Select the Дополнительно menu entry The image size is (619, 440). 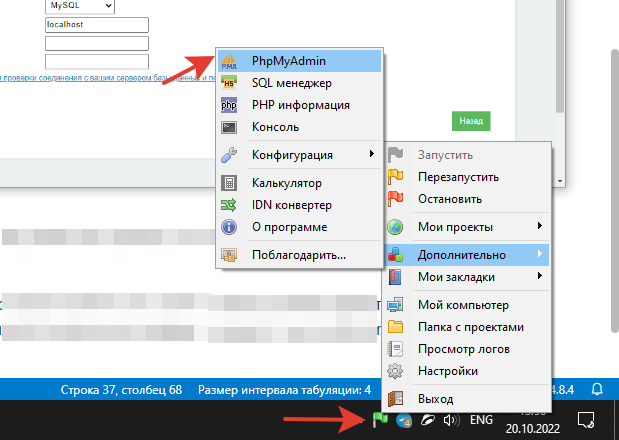[467, 255]
